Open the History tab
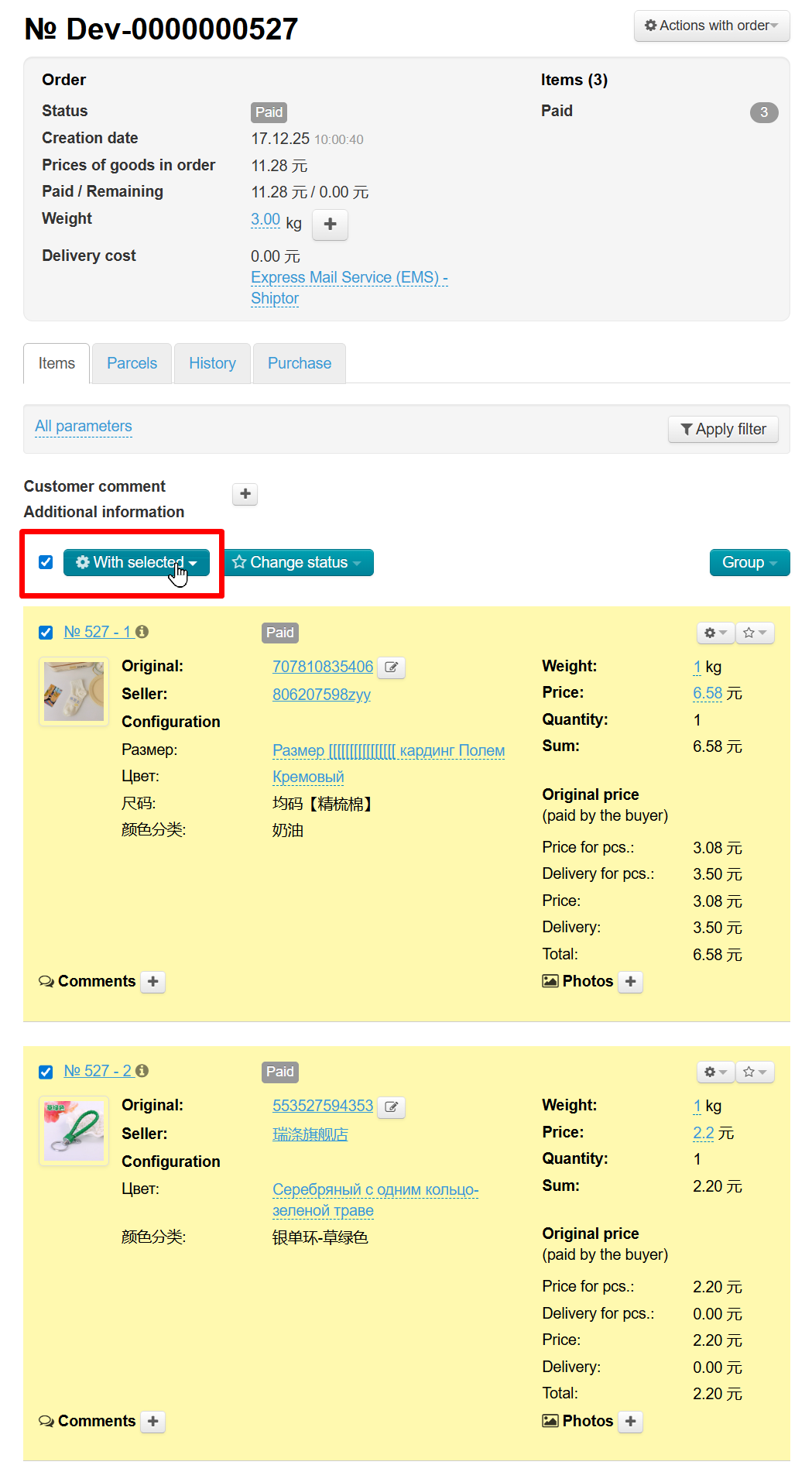This screenshot has height=1472, width=812. pyautogui.click(x=212, y=364)
